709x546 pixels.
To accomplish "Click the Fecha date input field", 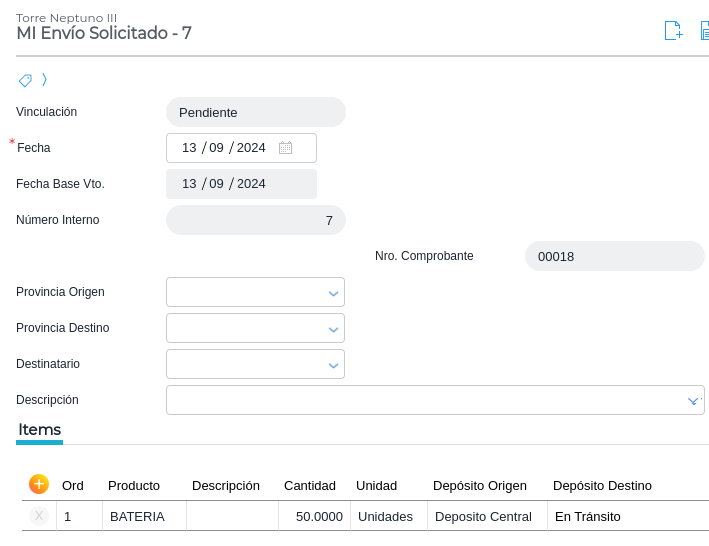I will pos(225,148).
